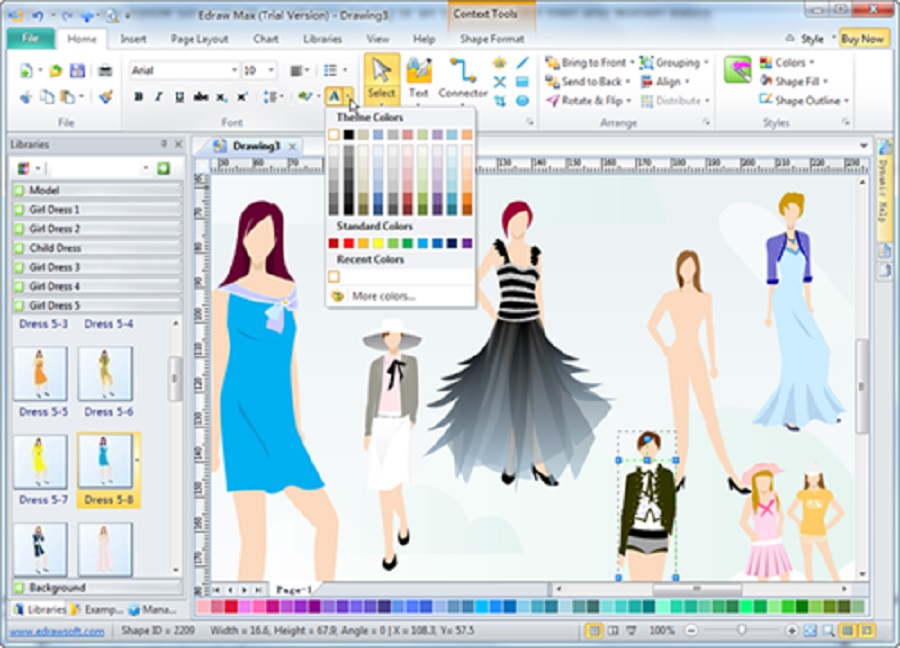This screenshot has height=648, width=900.
Task: Pick red from Standard Colors row
Action: point(348,243)
